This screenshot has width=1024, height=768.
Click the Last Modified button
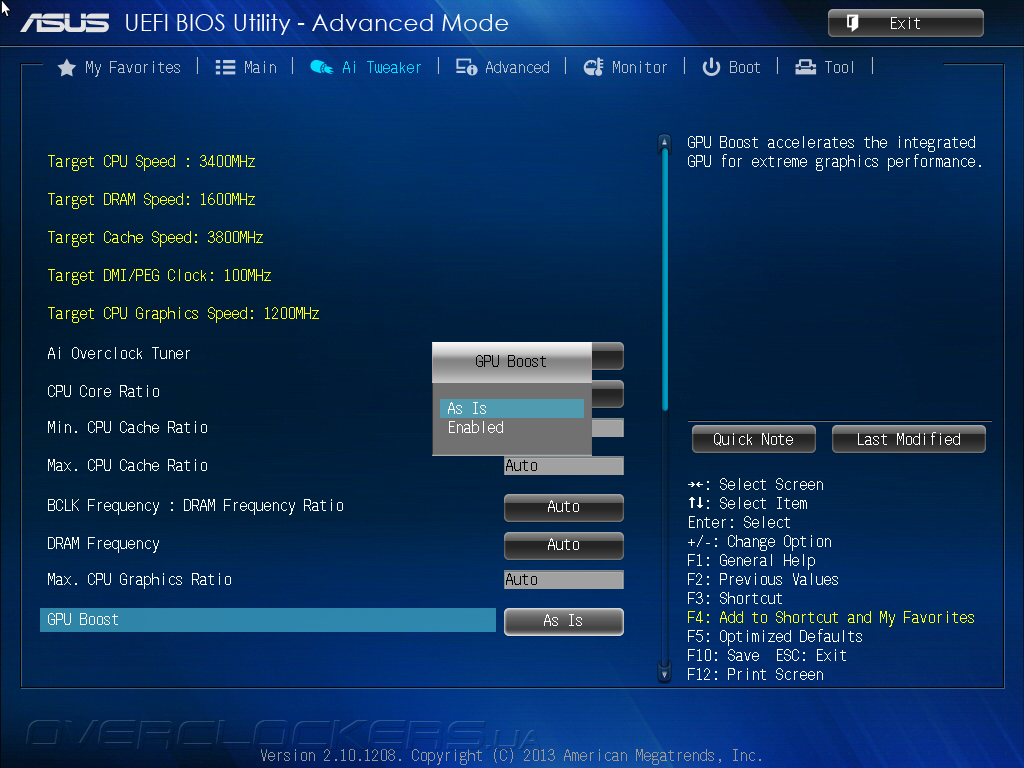click(x=908, y=440)
